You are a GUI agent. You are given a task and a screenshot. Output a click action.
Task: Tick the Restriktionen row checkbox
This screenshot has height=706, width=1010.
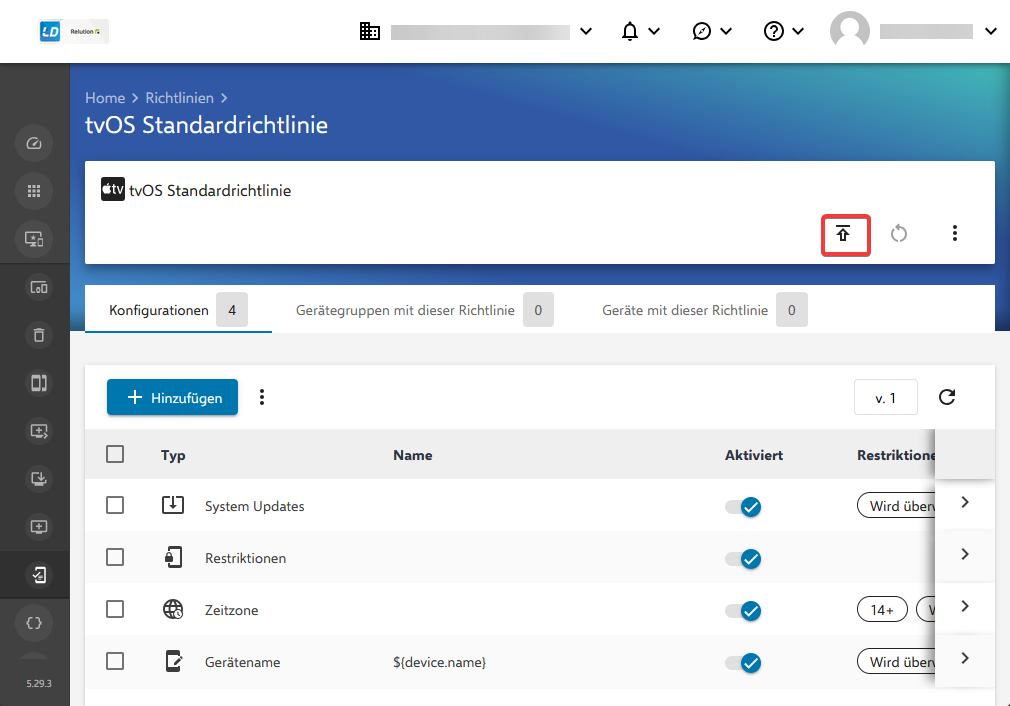tap(115, 557)
